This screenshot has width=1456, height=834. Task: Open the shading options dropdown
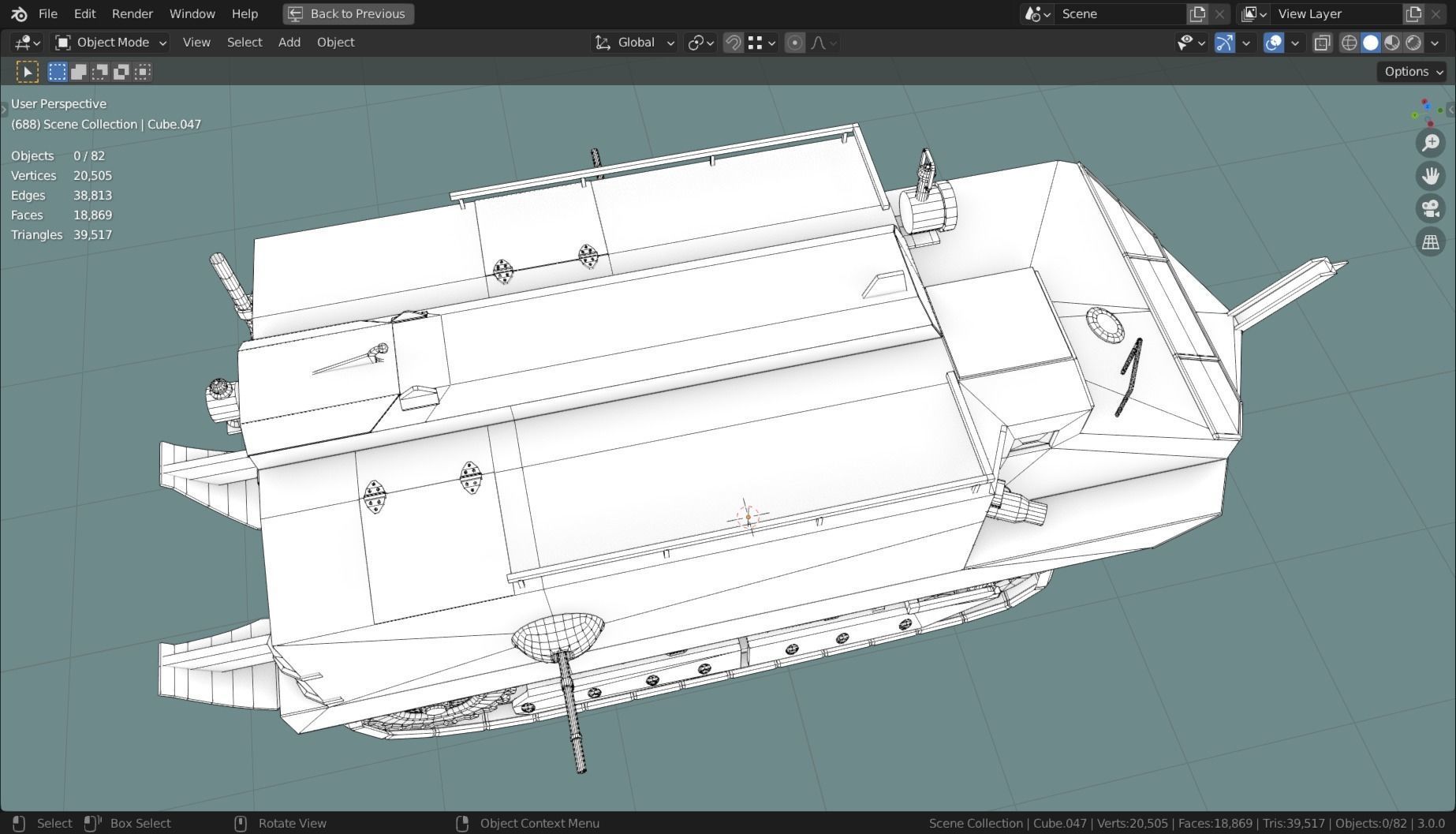[1435, 43]
